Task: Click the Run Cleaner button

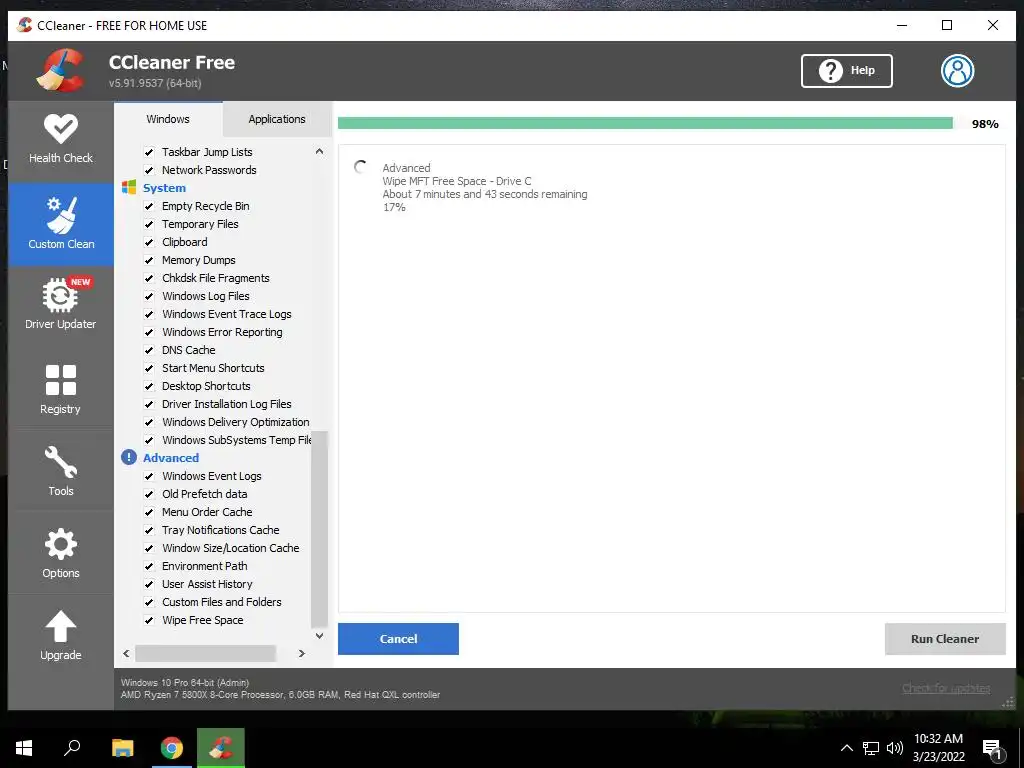Action: click(945, 639)
